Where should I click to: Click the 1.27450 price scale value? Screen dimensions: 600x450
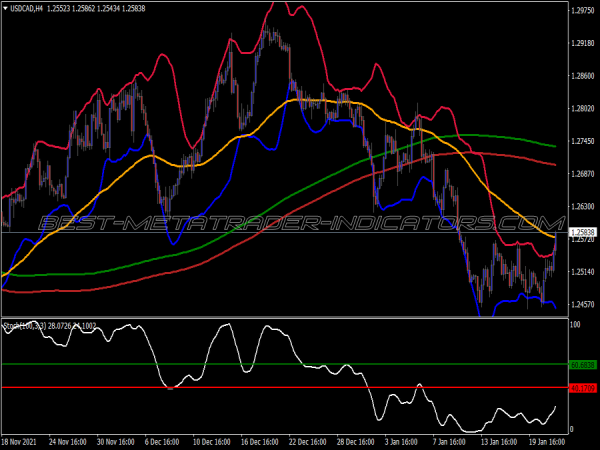[582, 141]
